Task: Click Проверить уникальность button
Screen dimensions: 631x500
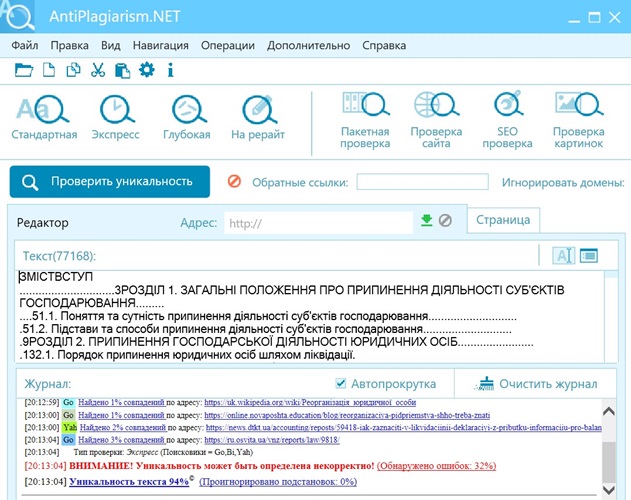Action: [x=110, y=182]
